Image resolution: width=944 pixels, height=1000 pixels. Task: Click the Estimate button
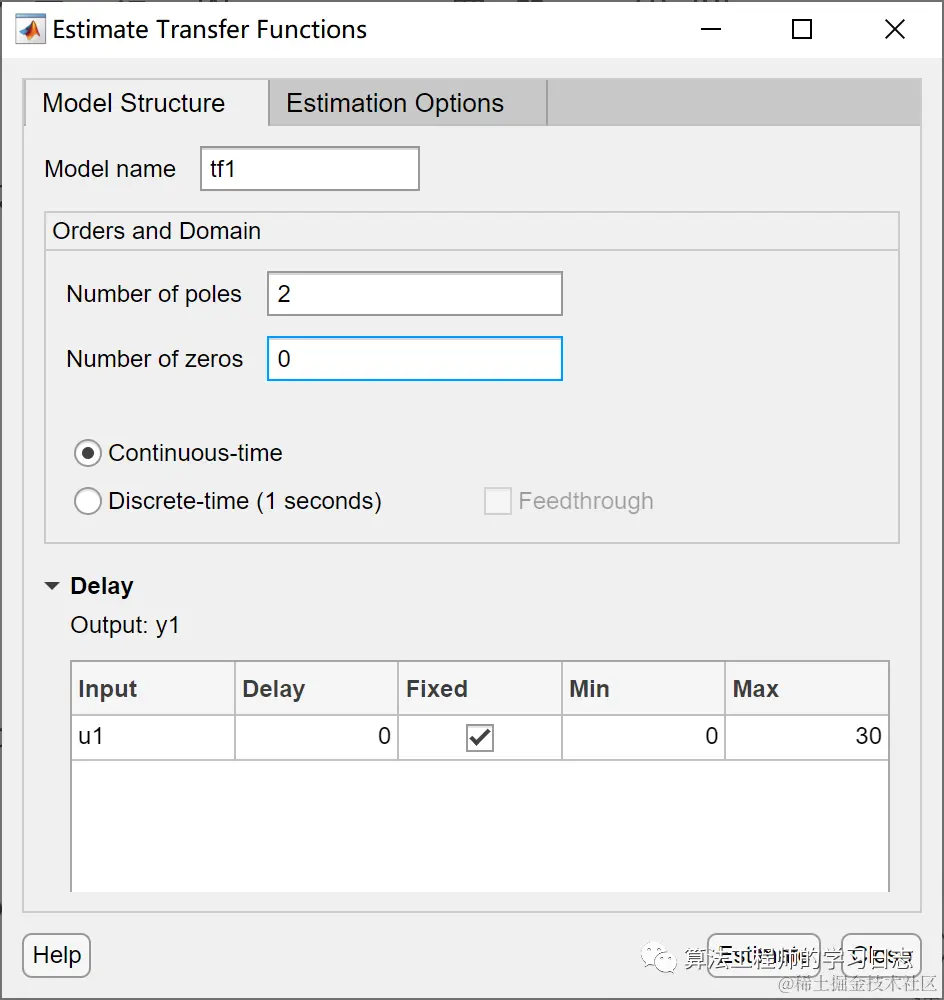[764, 955]
